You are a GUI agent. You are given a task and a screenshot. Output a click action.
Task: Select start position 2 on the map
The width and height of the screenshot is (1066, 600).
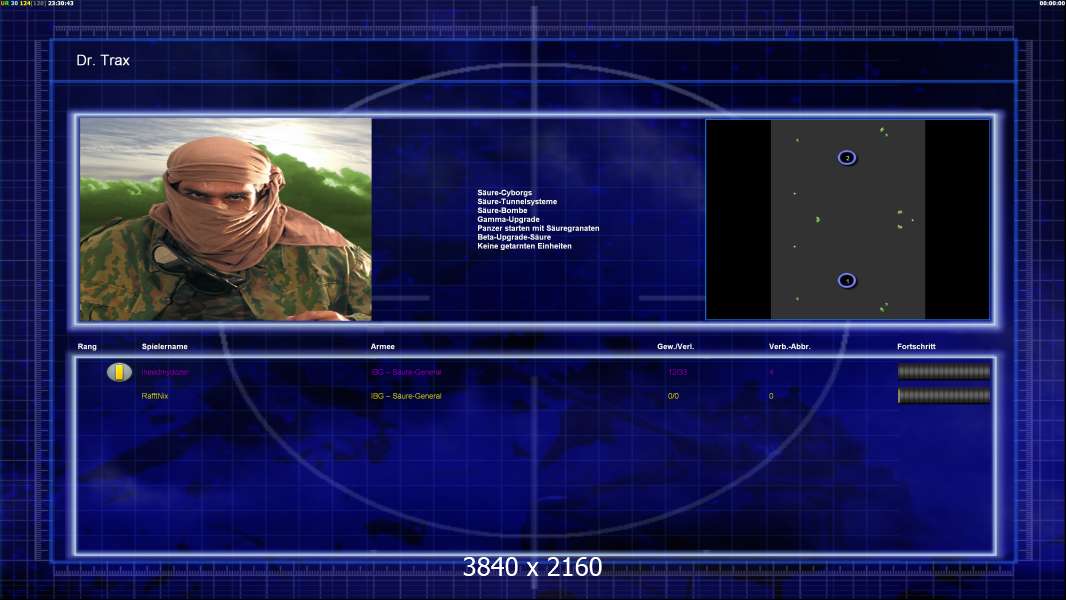click(x=846, y=158)
